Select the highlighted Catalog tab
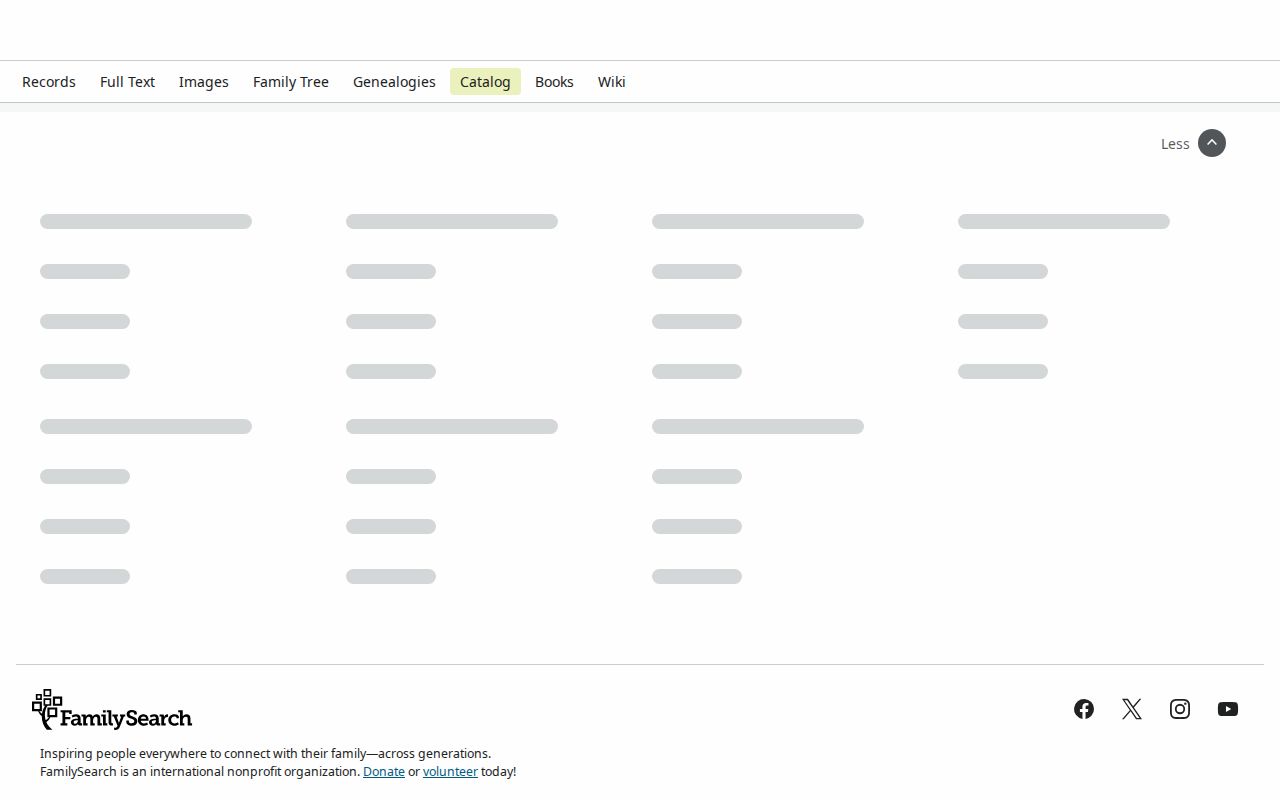Image resolution: width=1280 pixels, height=800 pixels. coord(485,82)
